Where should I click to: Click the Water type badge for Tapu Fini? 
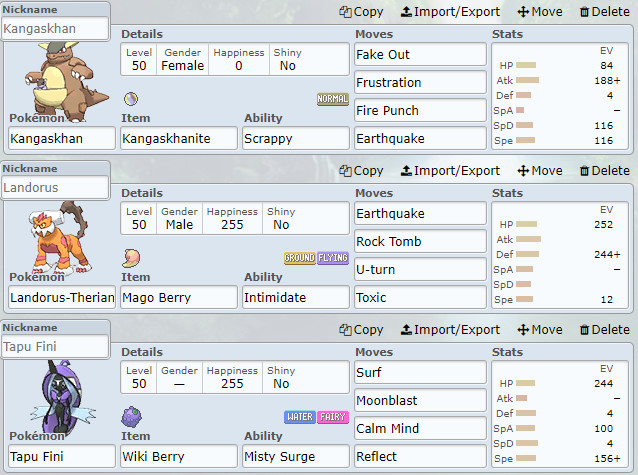[x=299, y=417]
